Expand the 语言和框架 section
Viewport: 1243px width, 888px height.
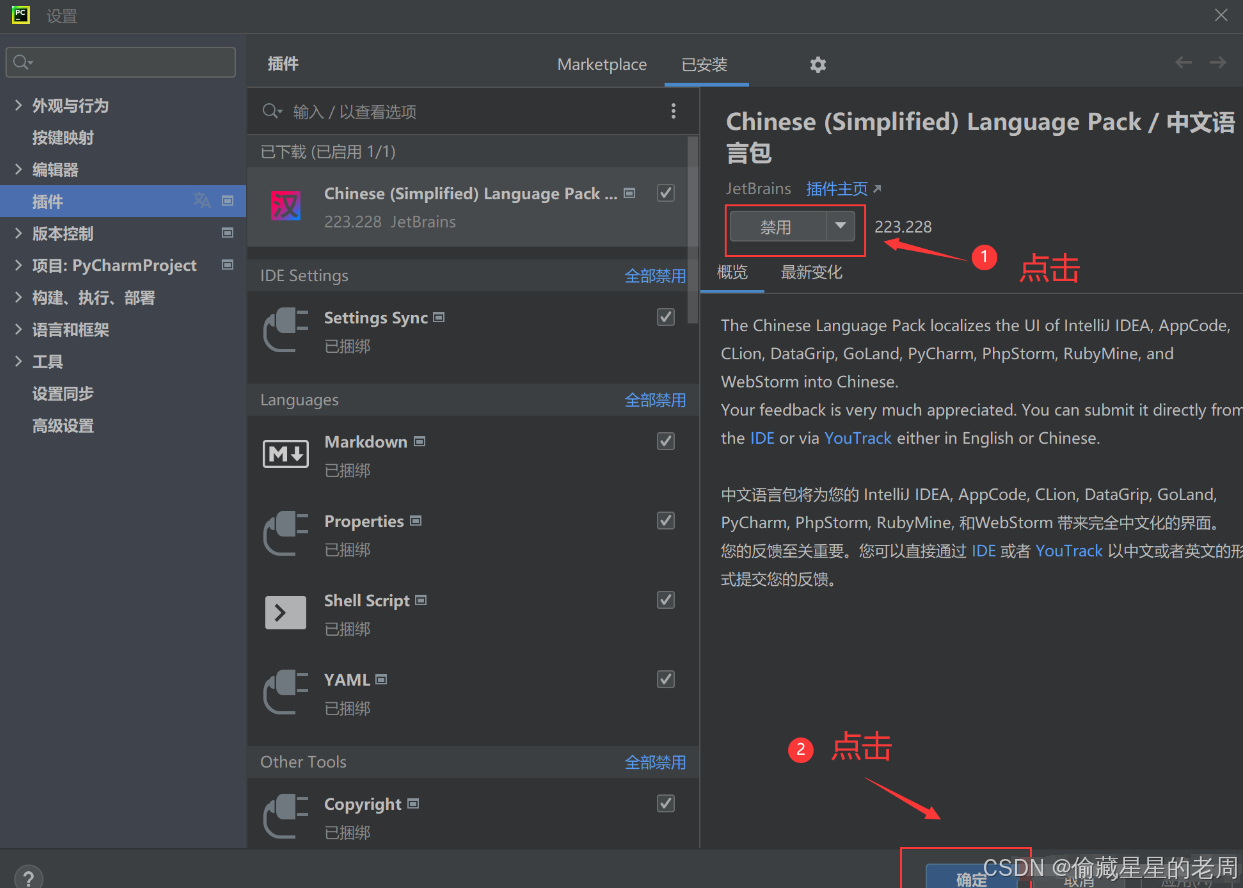18,329
